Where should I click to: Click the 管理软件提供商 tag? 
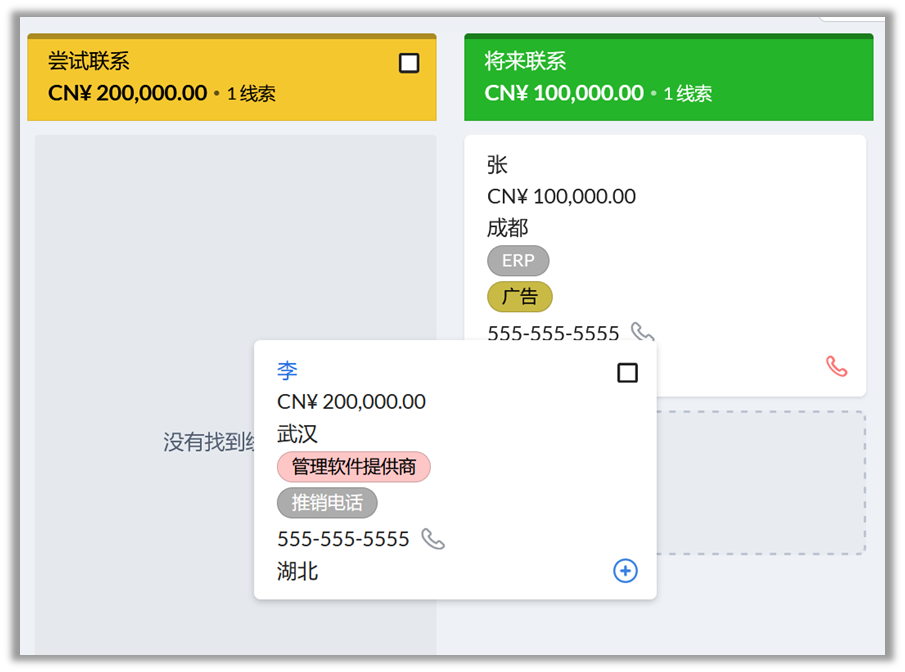click(353, 467)
